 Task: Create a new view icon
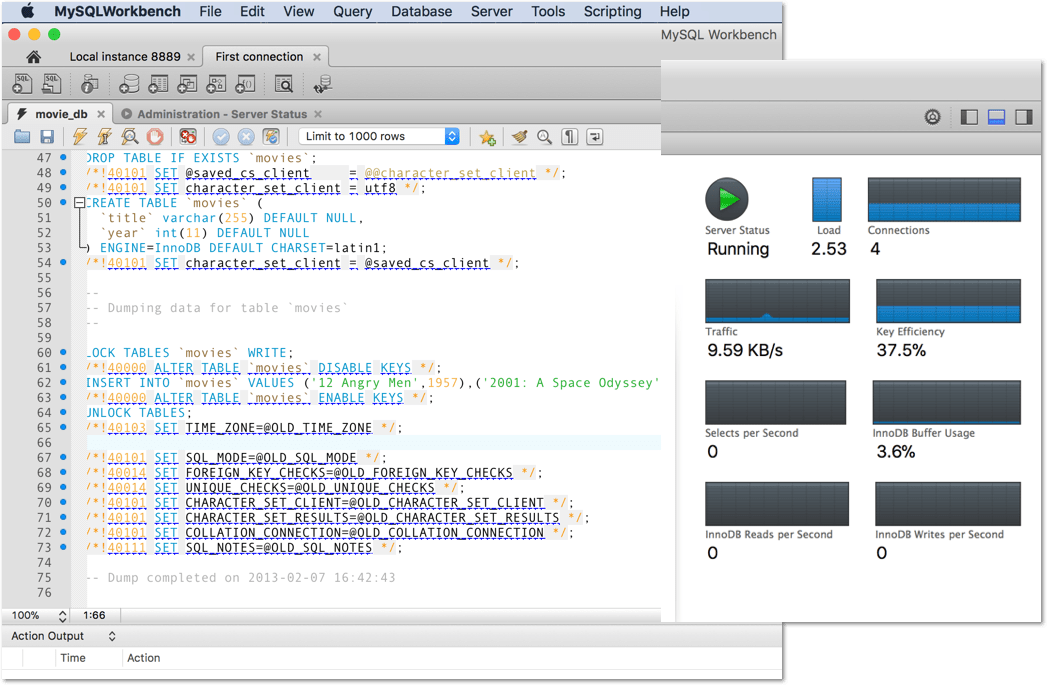click(187, 83)
